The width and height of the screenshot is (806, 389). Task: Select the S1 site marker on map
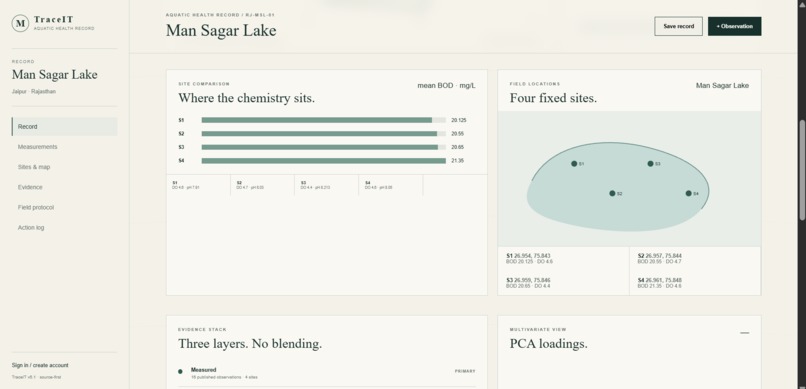[574, 163]
